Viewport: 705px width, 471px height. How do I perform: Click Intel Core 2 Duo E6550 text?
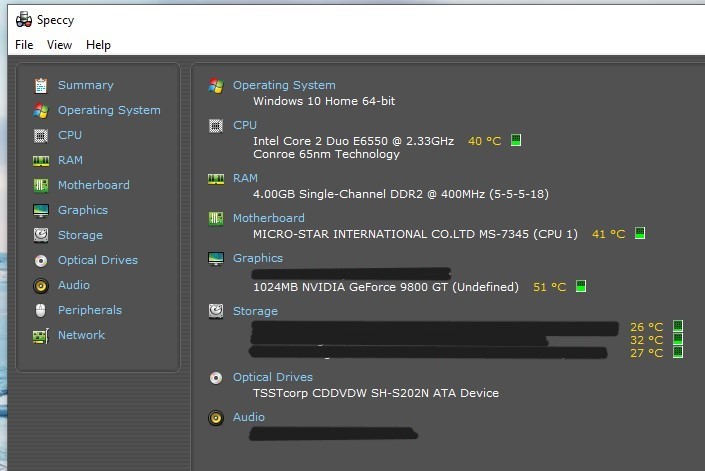pos(353,141)
